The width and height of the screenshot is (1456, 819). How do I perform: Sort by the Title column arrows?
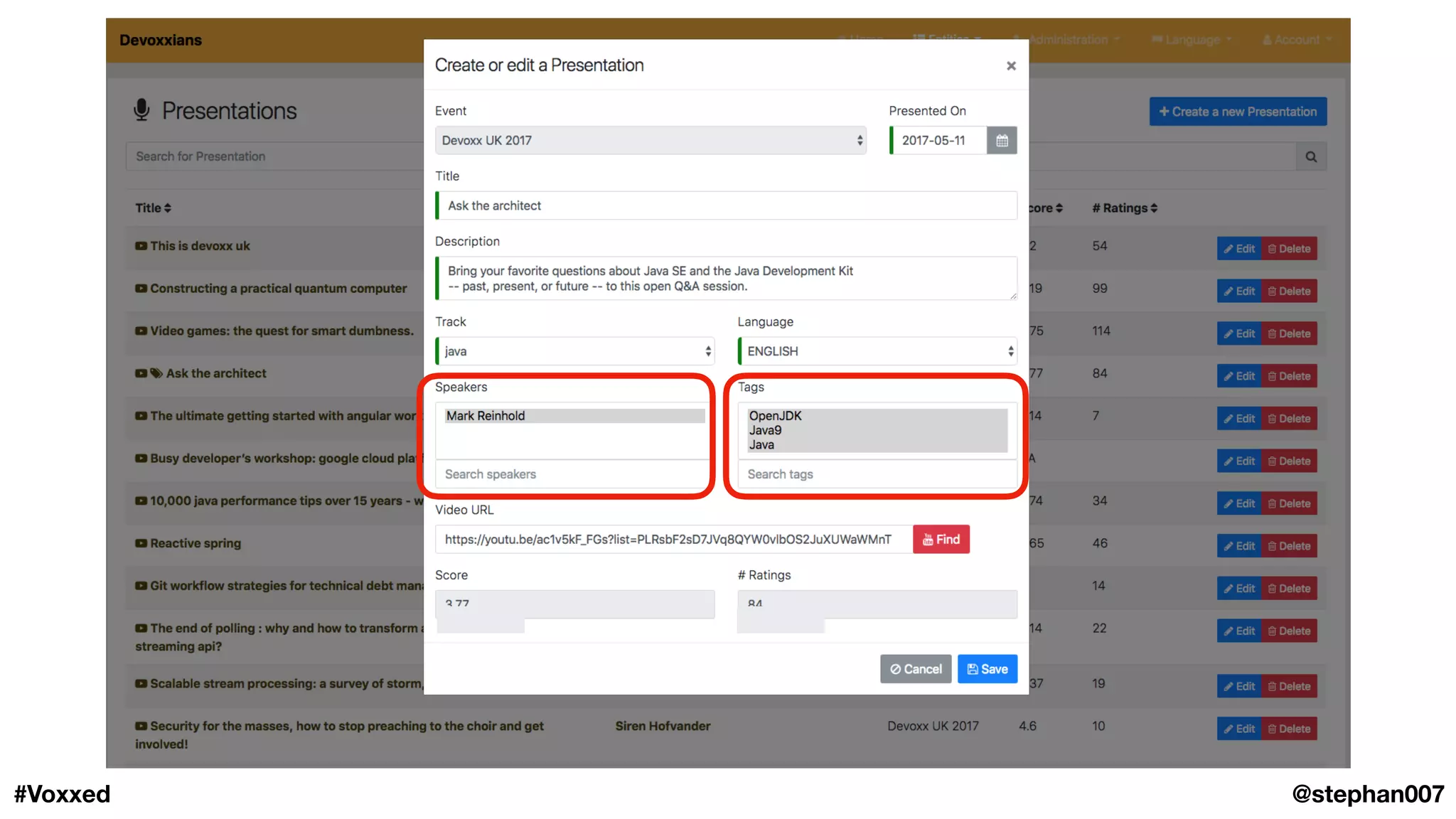(x=168, y=208)
